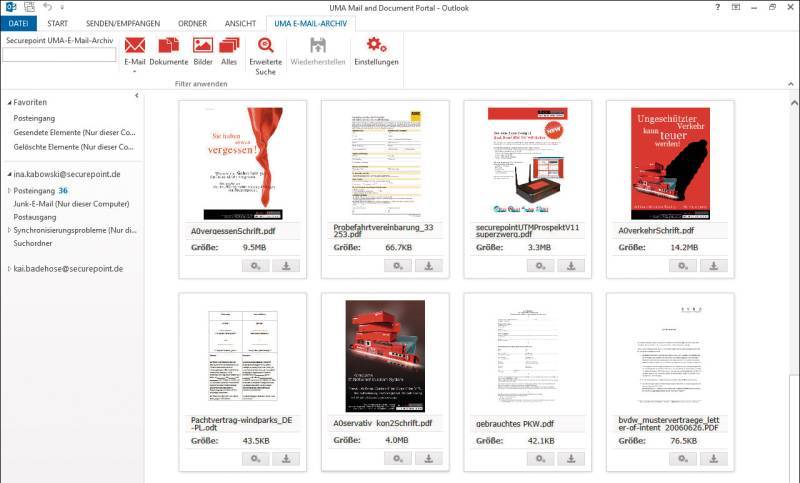Download A0servativ_kon2Schrift.pdf
Screen dimensions: 800x483
429,459
